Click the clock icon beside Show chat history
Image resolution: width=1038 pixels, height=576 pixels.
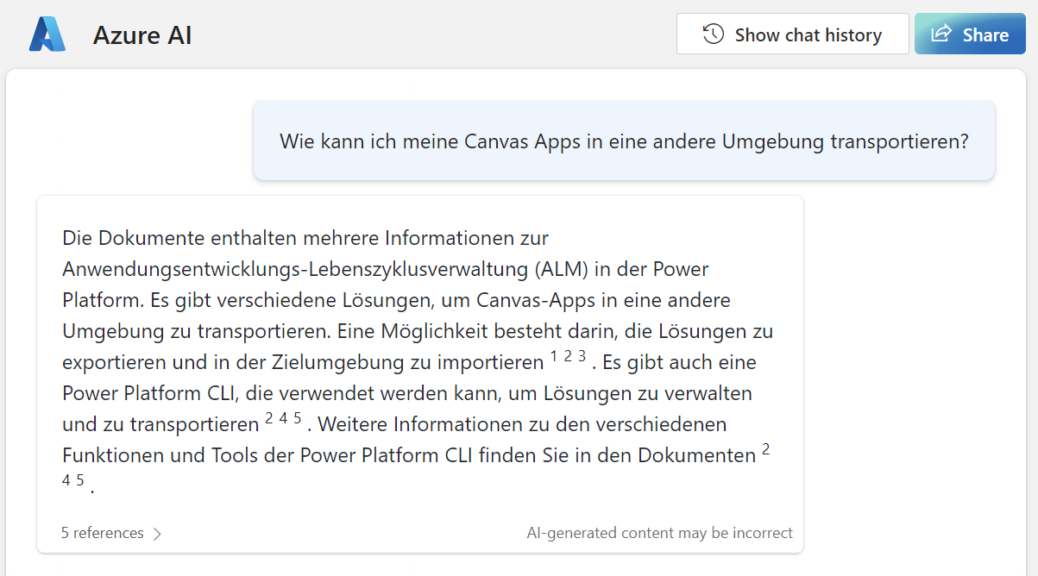pos(713,35)
